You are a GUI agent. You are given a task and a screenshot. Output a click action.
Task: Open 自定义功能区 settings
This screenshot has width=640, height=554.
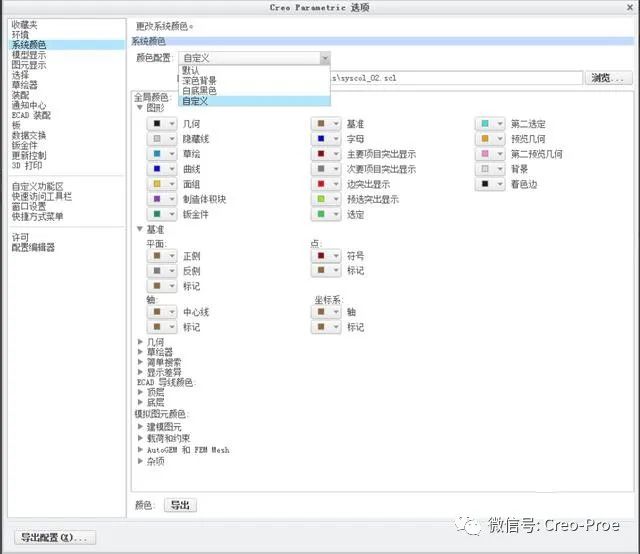38,187
